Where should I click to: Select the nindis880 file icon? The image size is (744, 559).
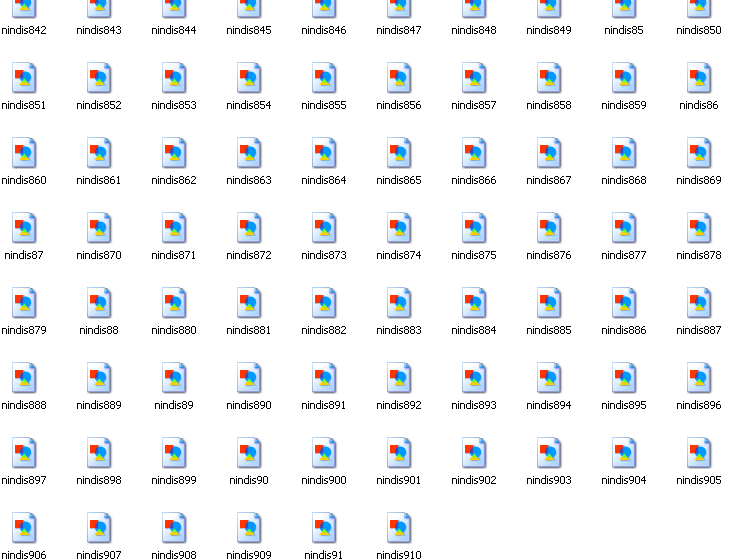pyautogui.click(x=174, y=303)
